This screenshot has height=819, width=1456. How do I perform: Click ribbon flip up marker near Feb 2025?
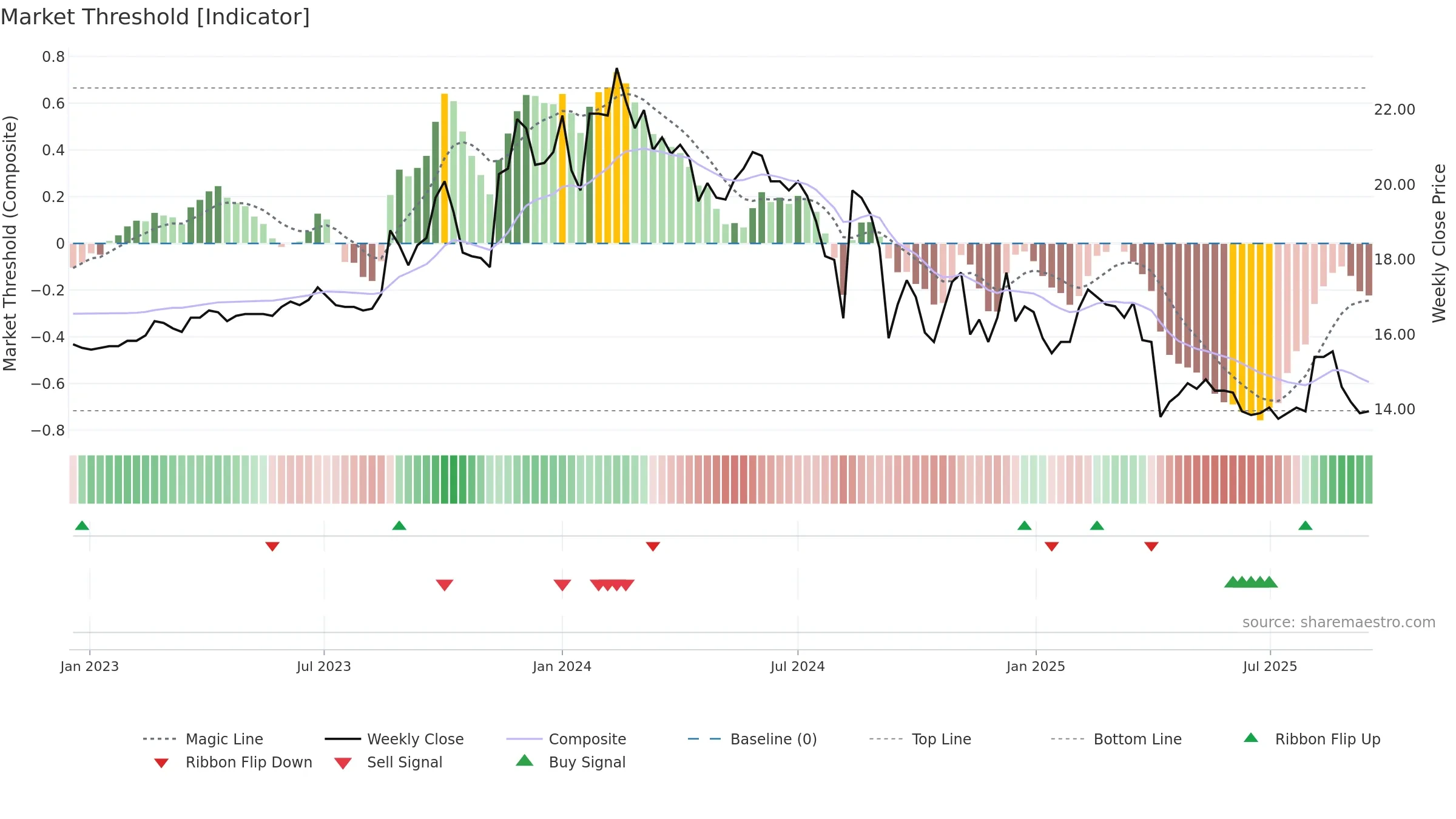tap(1097, 525)
